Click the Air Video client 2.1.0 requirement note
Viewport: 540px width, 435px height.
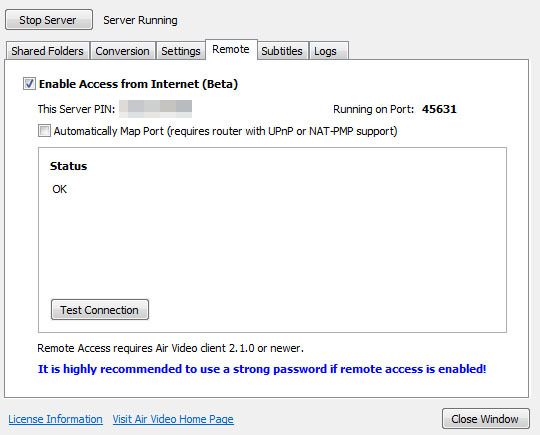[x=170, y=348]
